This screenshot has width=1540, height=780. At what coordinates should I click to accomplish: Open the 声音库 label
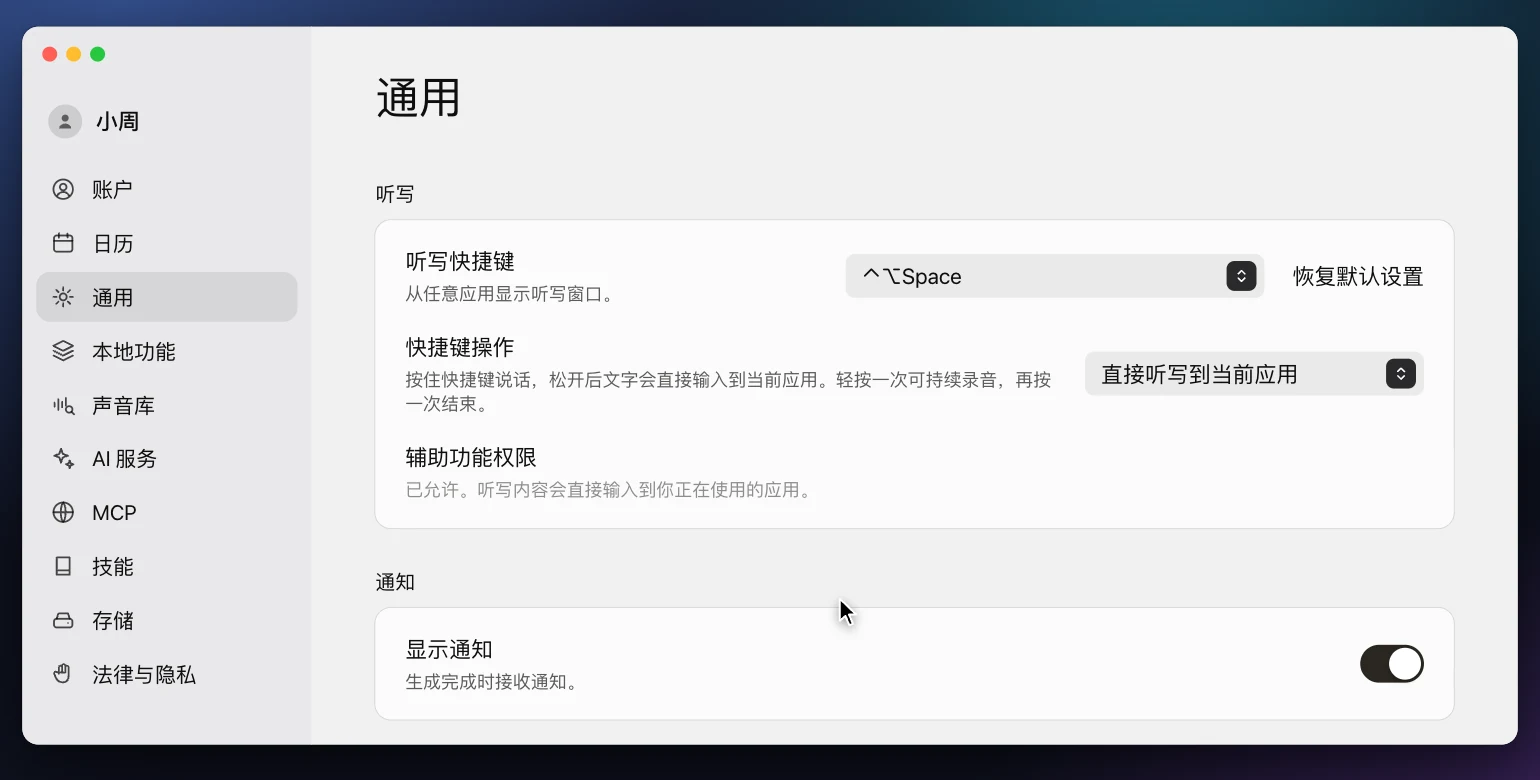(x=123, y=405)
